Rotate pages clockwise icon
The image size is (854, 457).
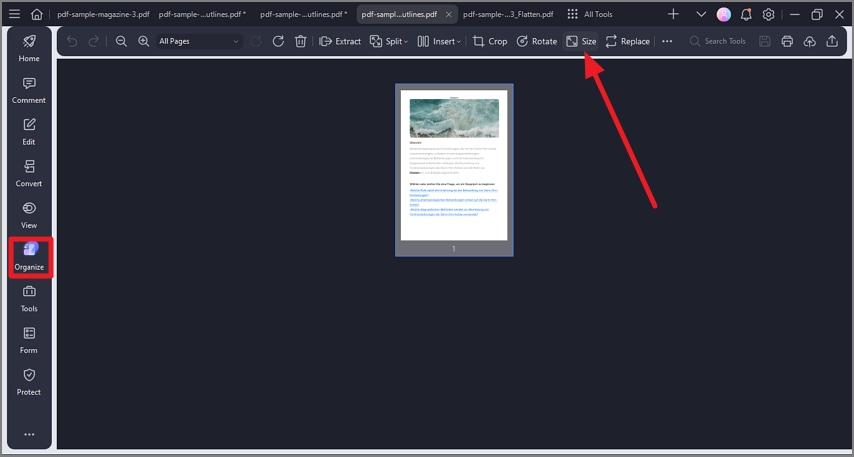click(x=278, y=41)
